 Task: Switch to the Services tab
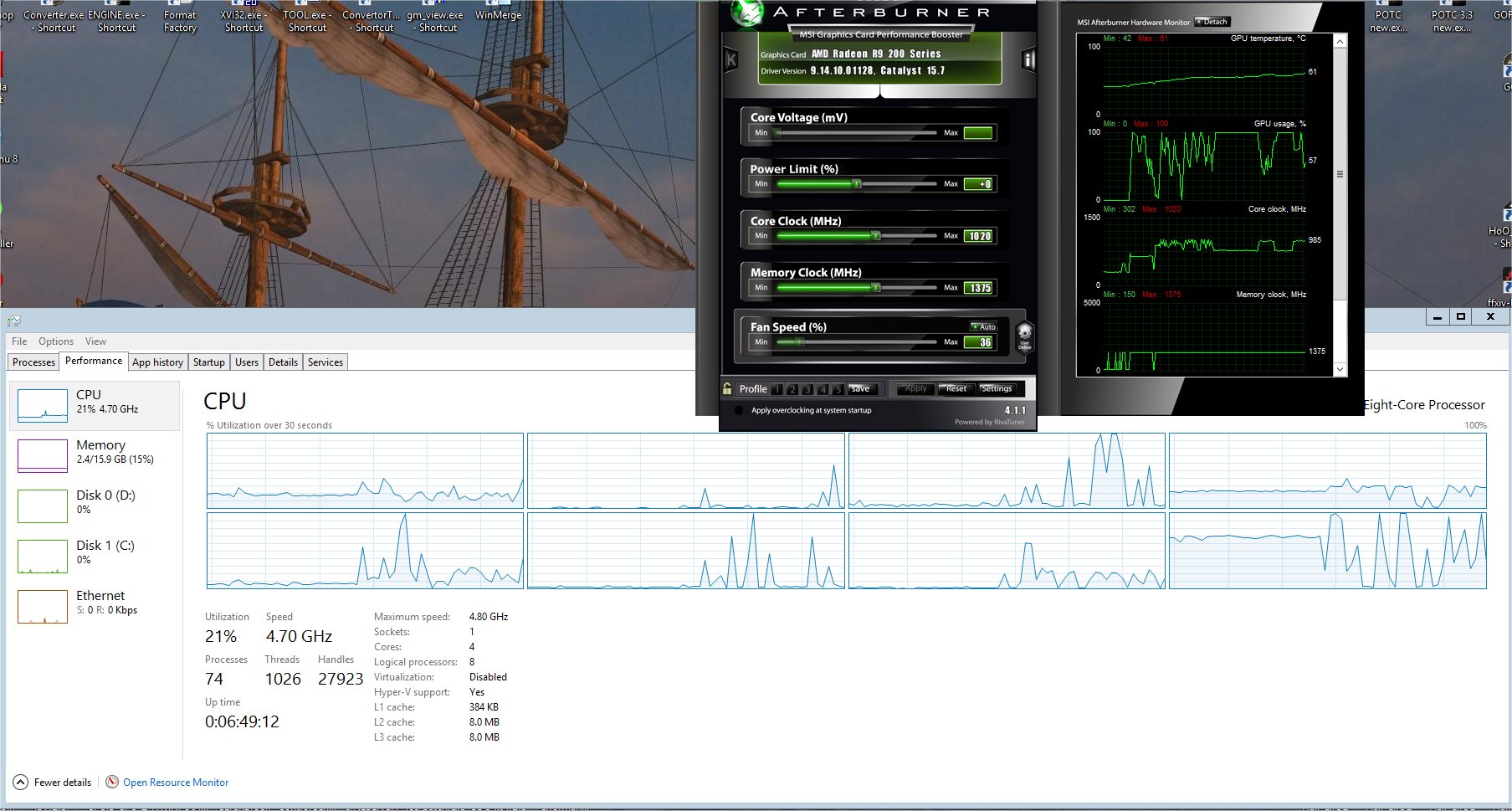point(325,362)
